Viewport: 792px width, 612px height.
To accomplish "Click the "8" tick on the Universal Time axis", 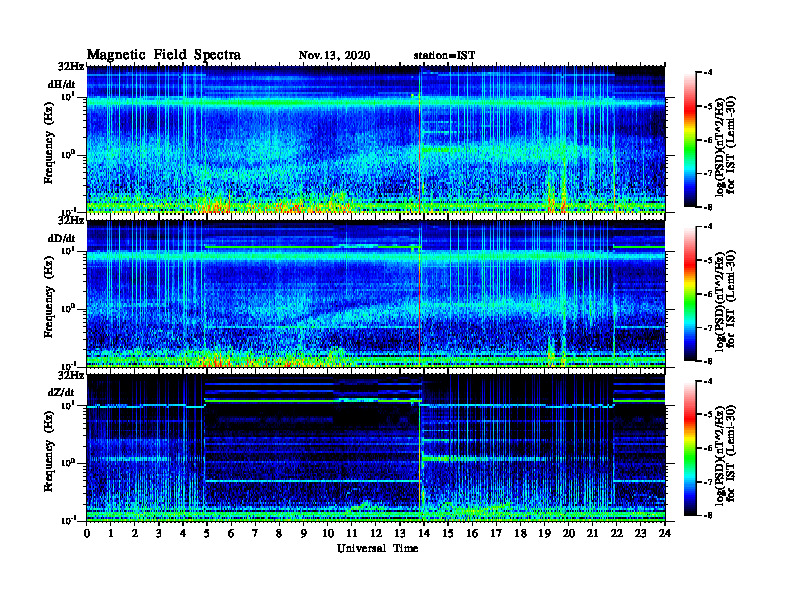I will tap(279, 533).
